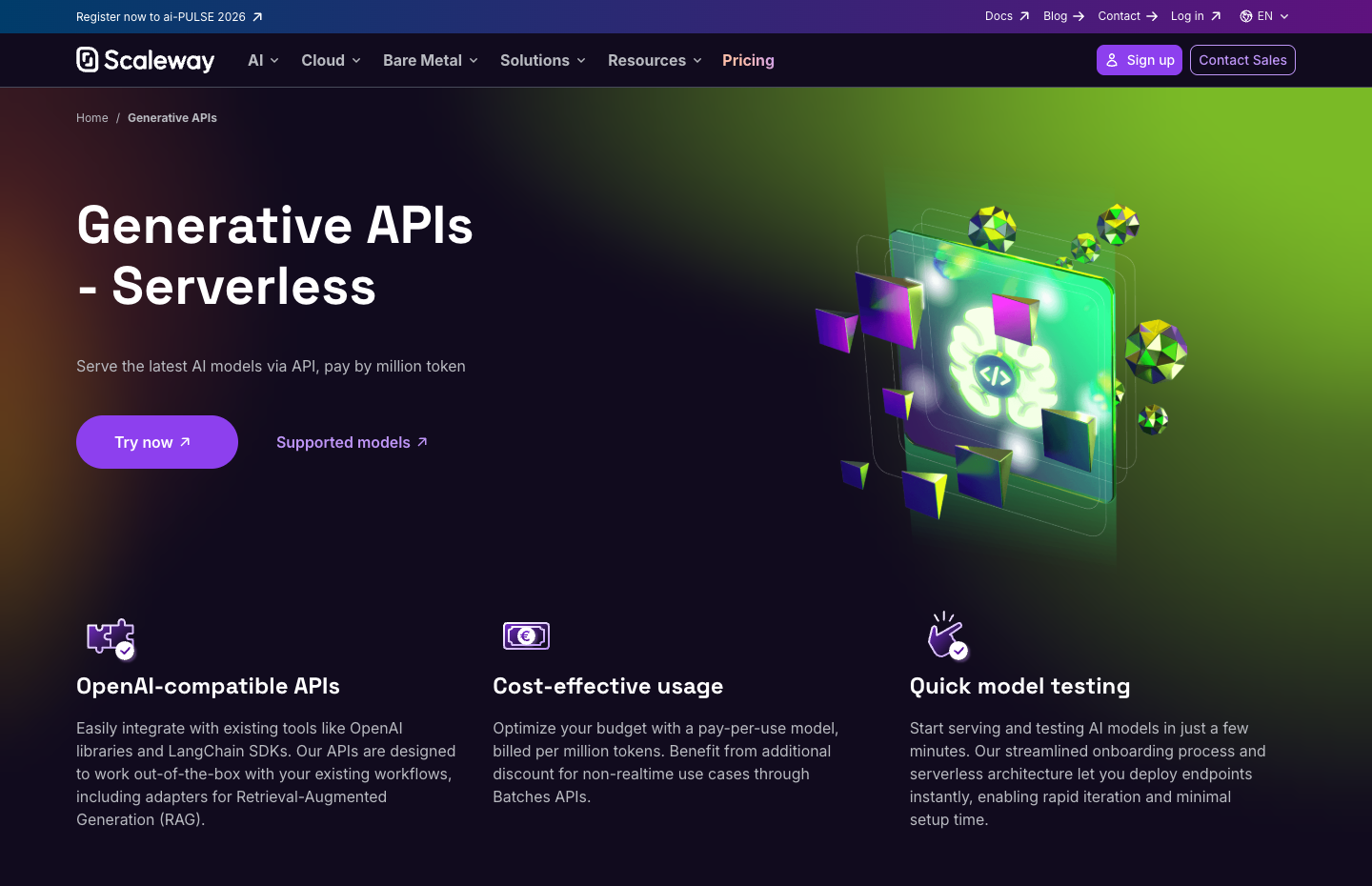Screen dimensions: 1372x886
Task: Open the Log in link
Action: [1196, 16]
